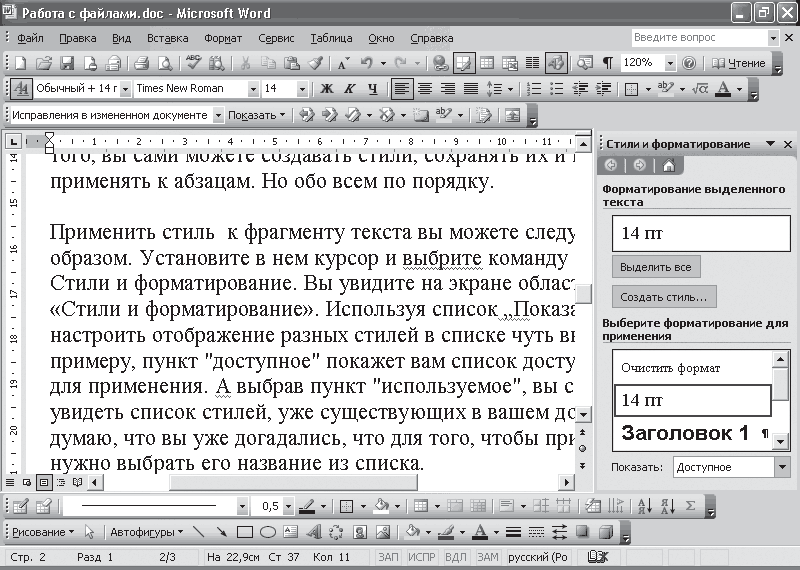Image resolution: width=800 pixels, height=570 pixels.
Task: Apply justified paragraph alignment
Action: pos(470,89)
